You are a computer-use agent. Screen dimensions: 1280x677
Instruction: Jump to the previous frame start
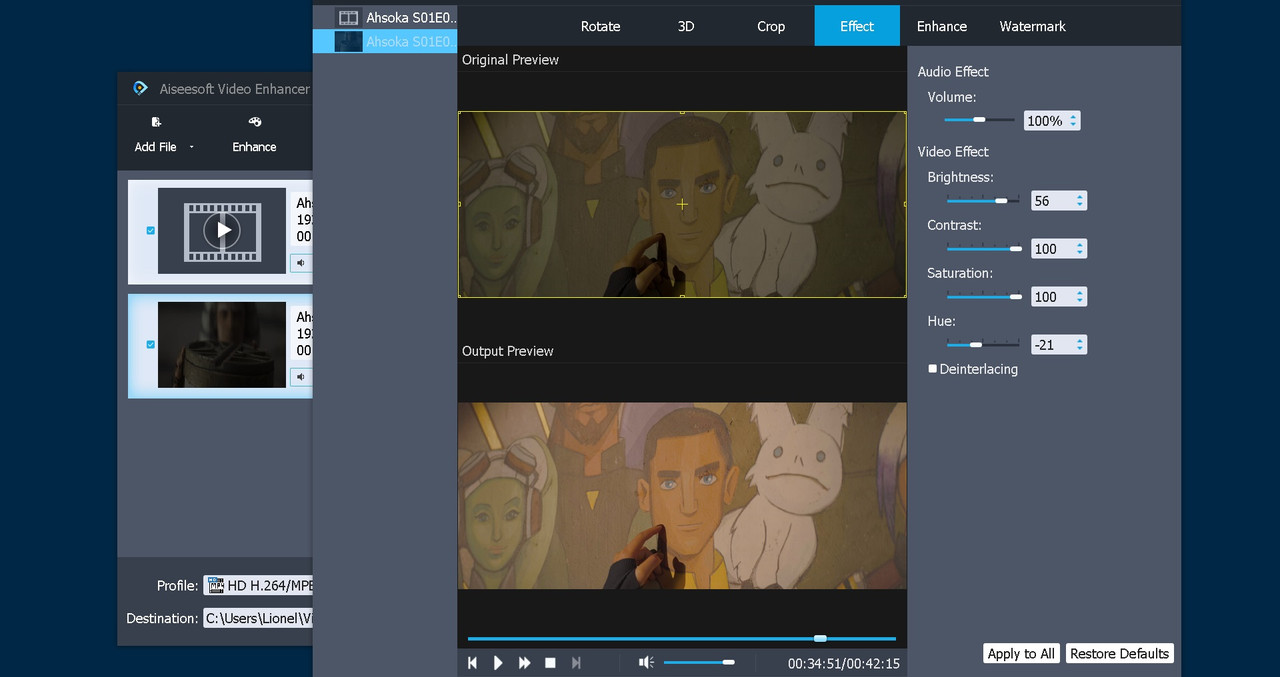[472, 663]
